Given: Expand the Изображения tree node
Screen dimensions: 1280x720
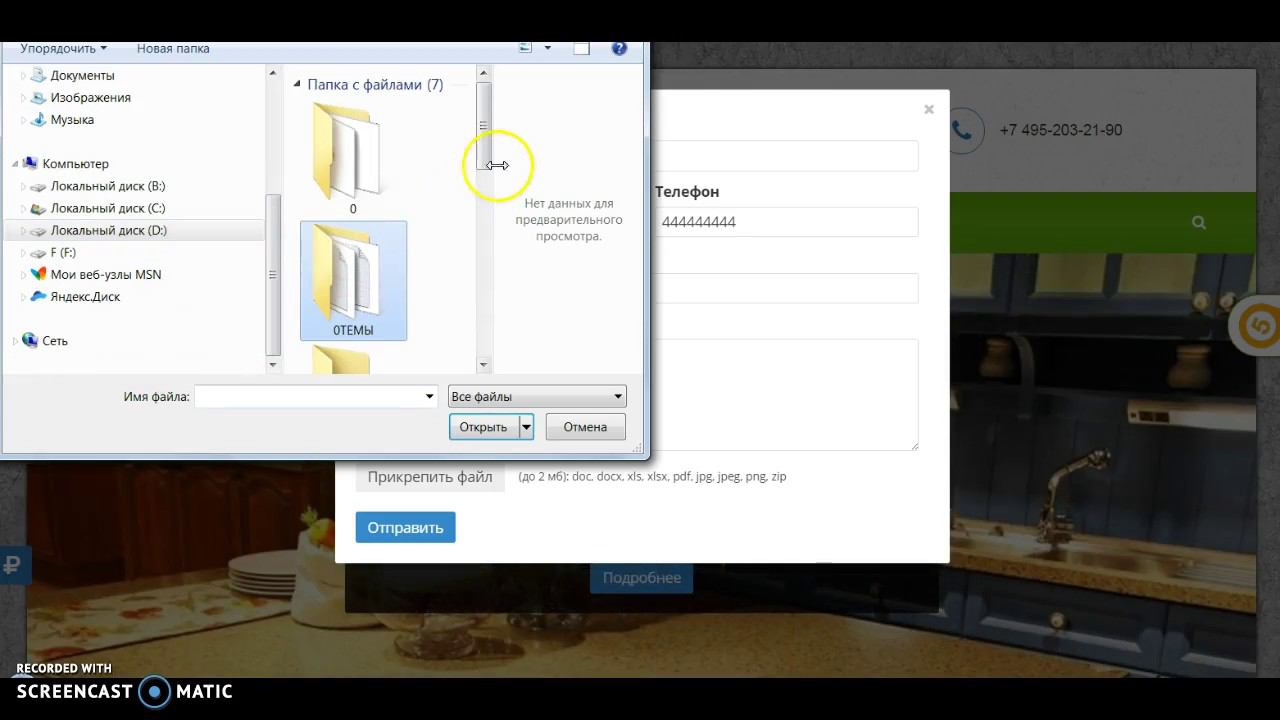Looking at the screenshot, I should click(23, 98).
